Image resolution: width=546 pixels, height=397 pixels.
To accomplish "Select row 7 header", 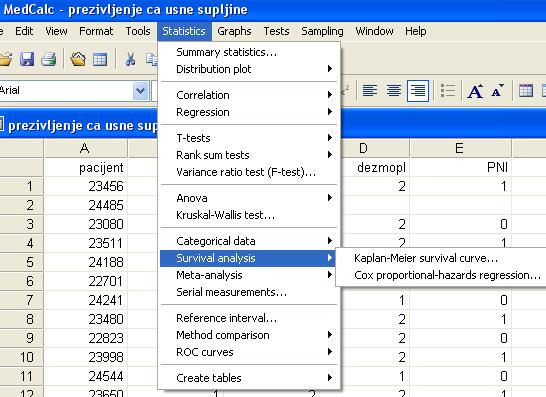I will pos(22,300).
